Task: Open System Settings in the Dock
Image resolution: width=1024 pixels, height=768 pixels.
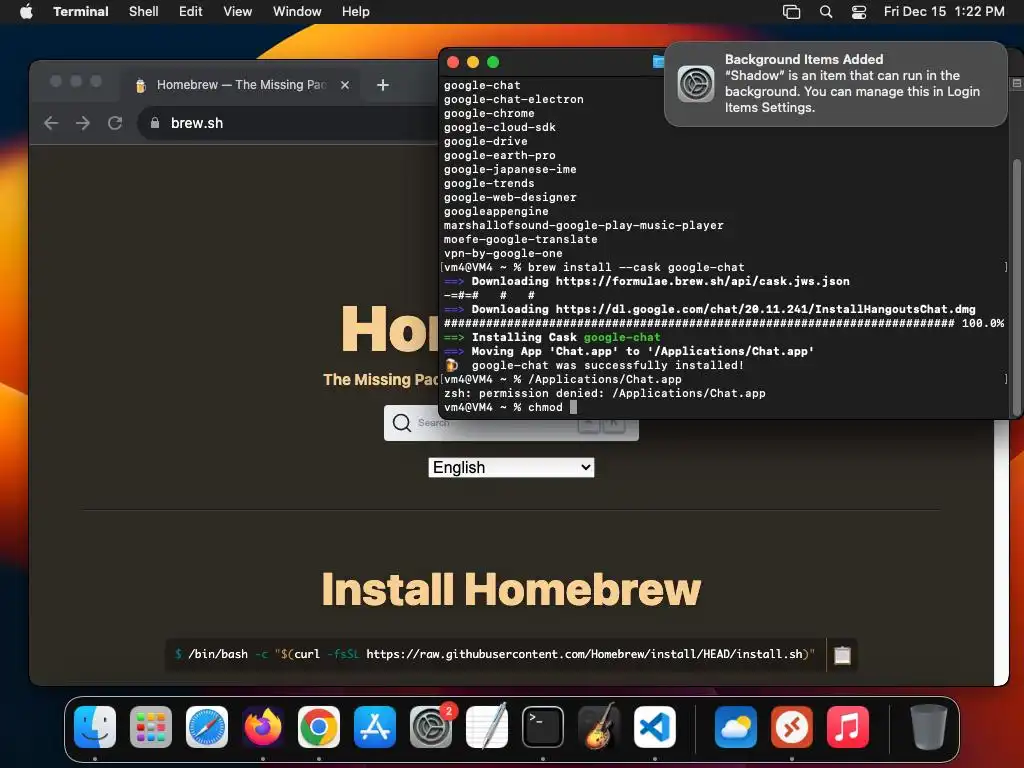Action: click(431, 727)
